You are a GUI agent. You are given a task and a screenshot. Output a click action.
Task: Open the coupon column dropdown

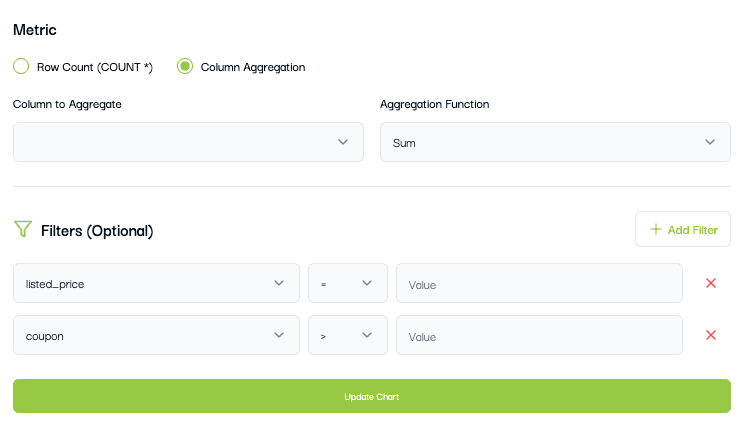click(156, 335)
